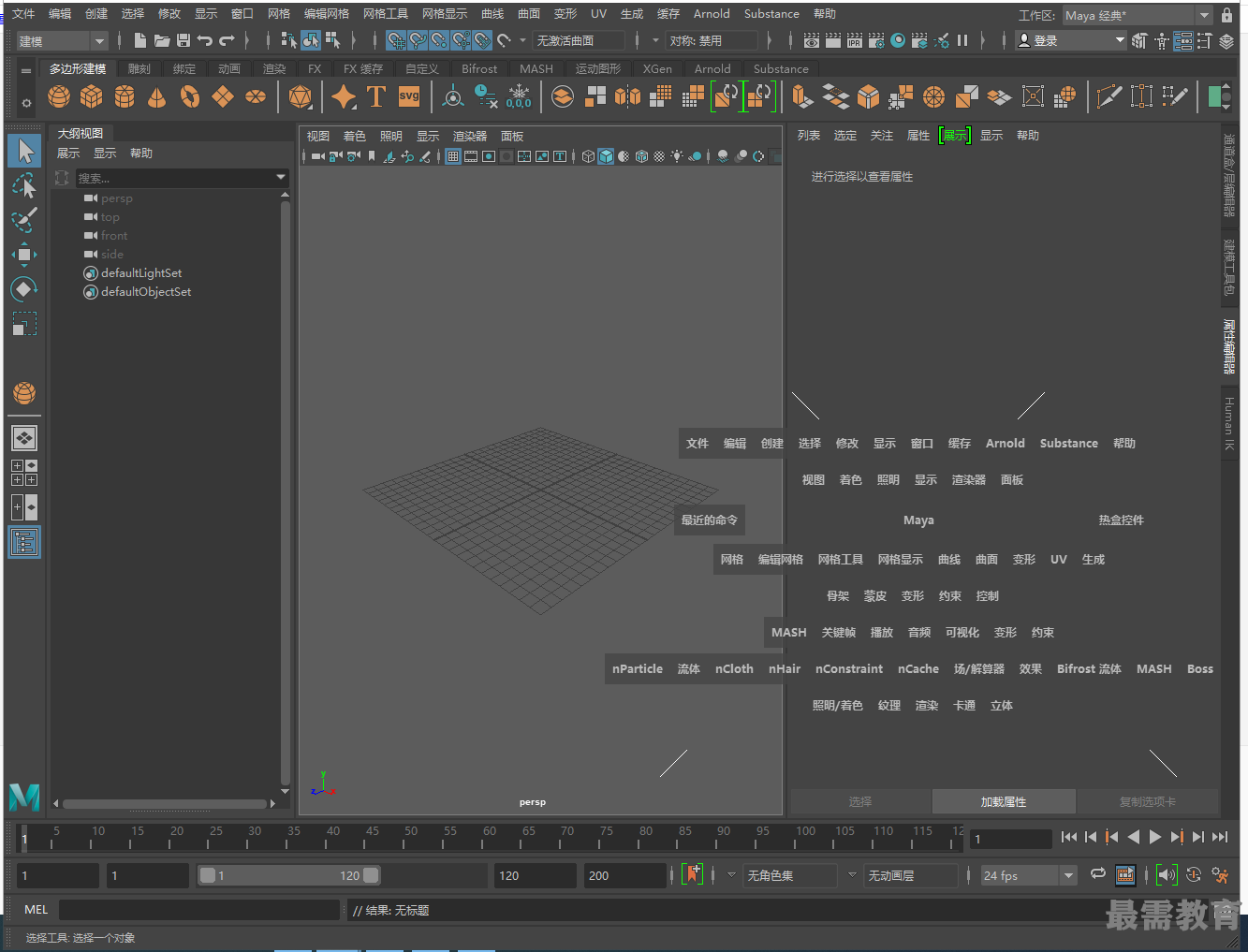Open the 建模 menu set dropdown
The width and height of the screenshot is (1248, 952).
(x=62, y=41)
